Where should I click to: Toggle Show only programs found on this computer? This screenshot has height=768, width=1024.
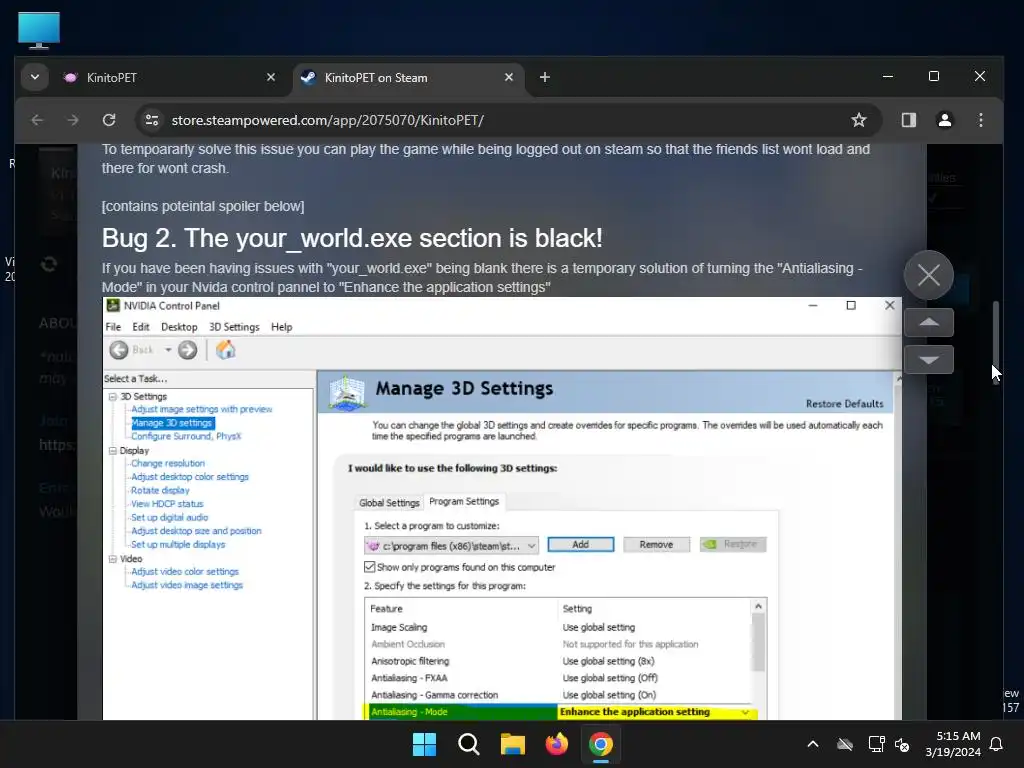click(x=370, y=567)
